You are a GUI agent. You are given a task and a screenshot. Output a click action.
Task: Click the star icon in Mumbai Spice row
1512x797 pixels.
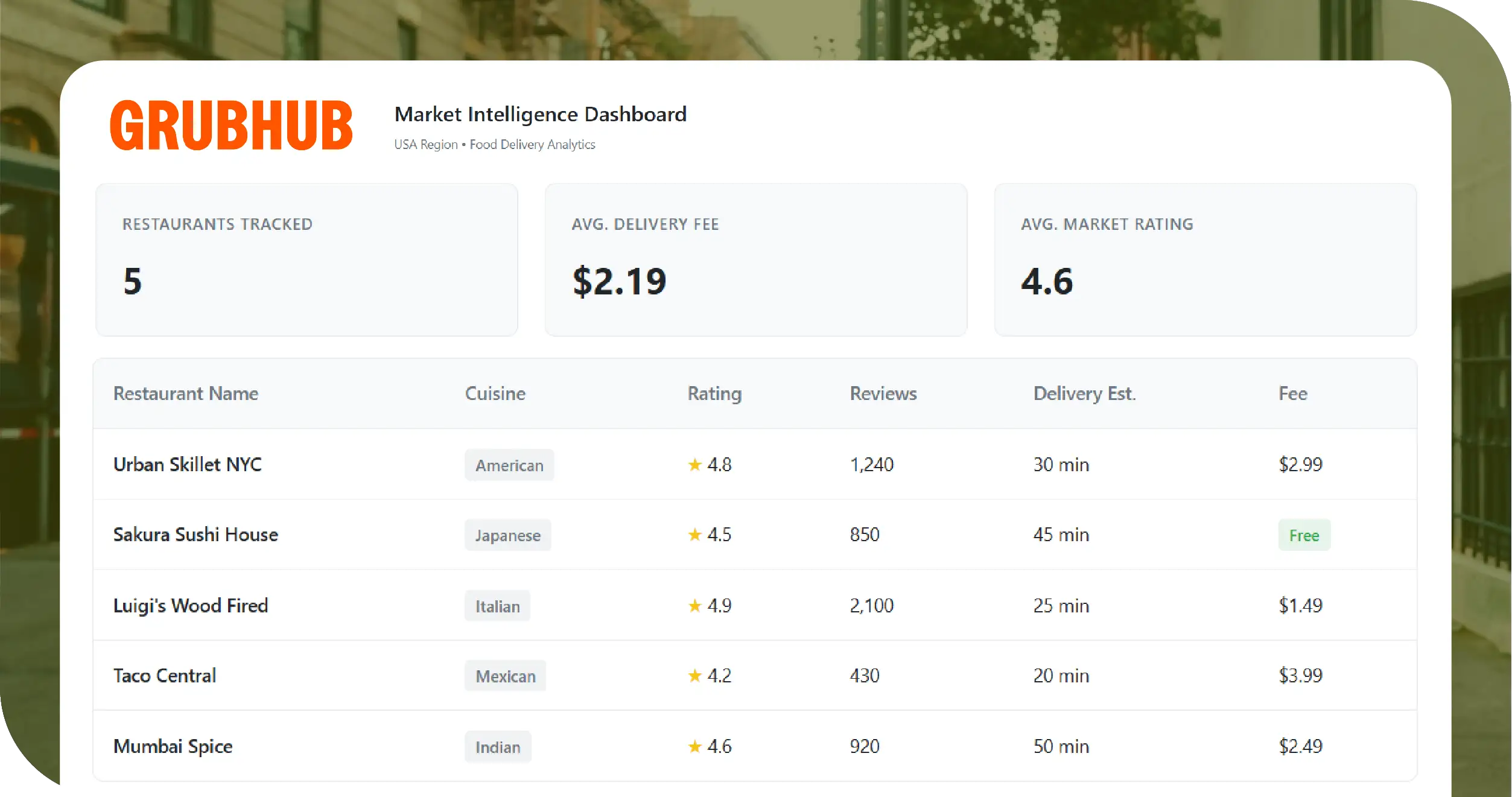coord(695,747)
